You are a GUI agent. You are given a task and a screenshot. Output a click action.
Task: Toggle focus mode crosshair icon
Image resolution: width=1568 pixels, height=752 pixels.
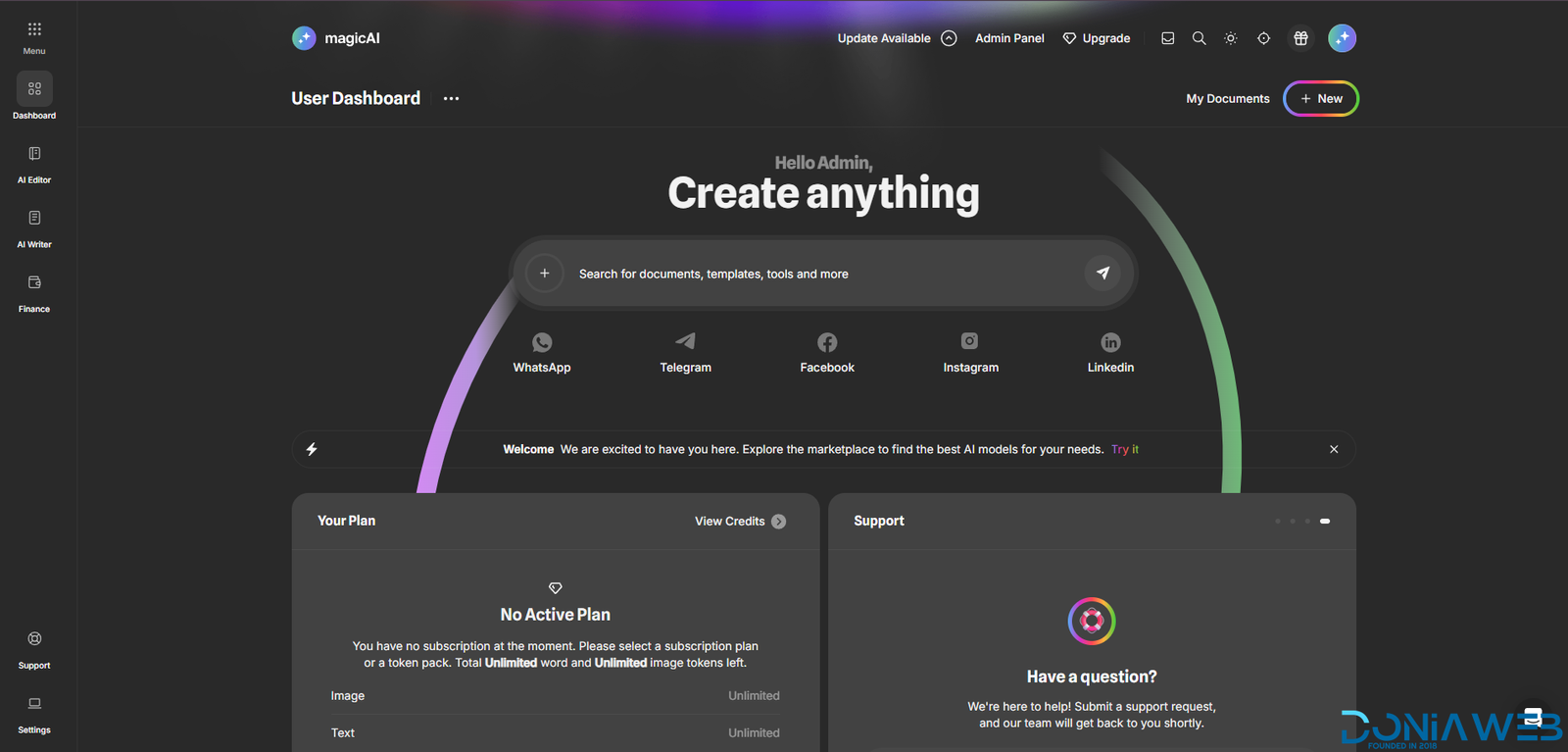1263,38
